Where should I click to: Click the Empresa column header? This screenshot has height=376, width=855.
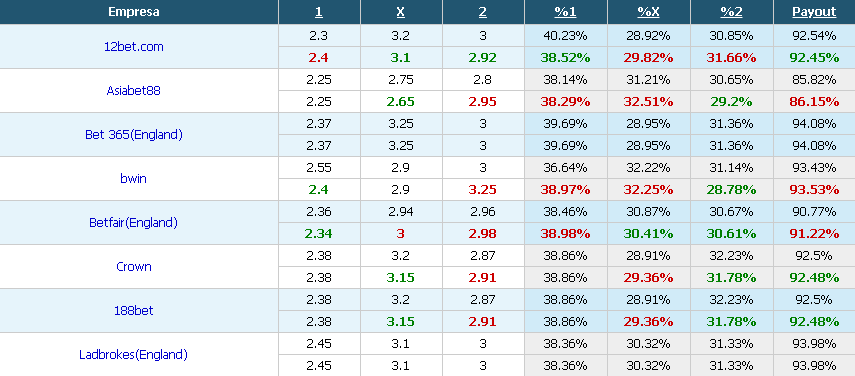pos(134,12)
